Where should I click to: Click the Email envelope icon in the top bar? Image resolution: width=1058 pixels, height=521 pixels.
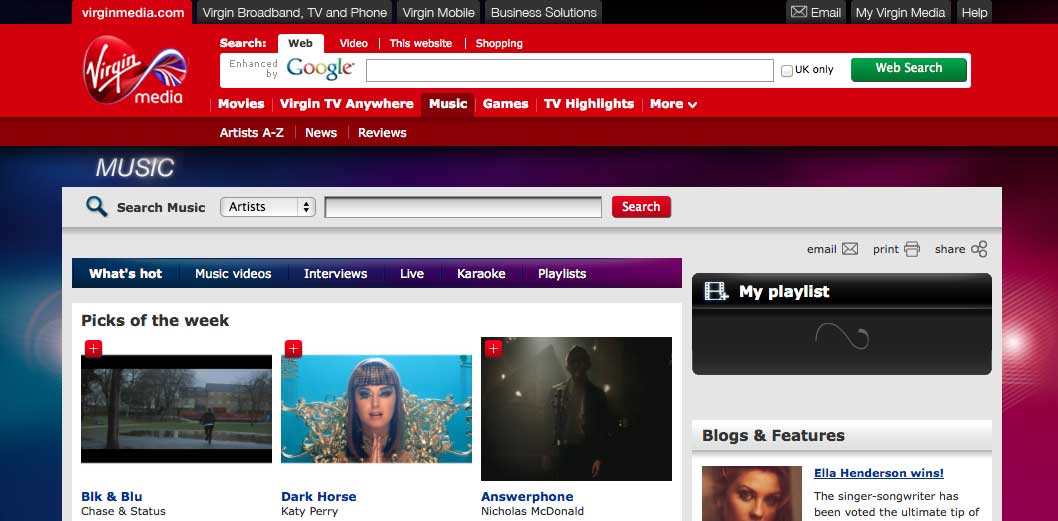pyautogui.click(x=799, y=12)
